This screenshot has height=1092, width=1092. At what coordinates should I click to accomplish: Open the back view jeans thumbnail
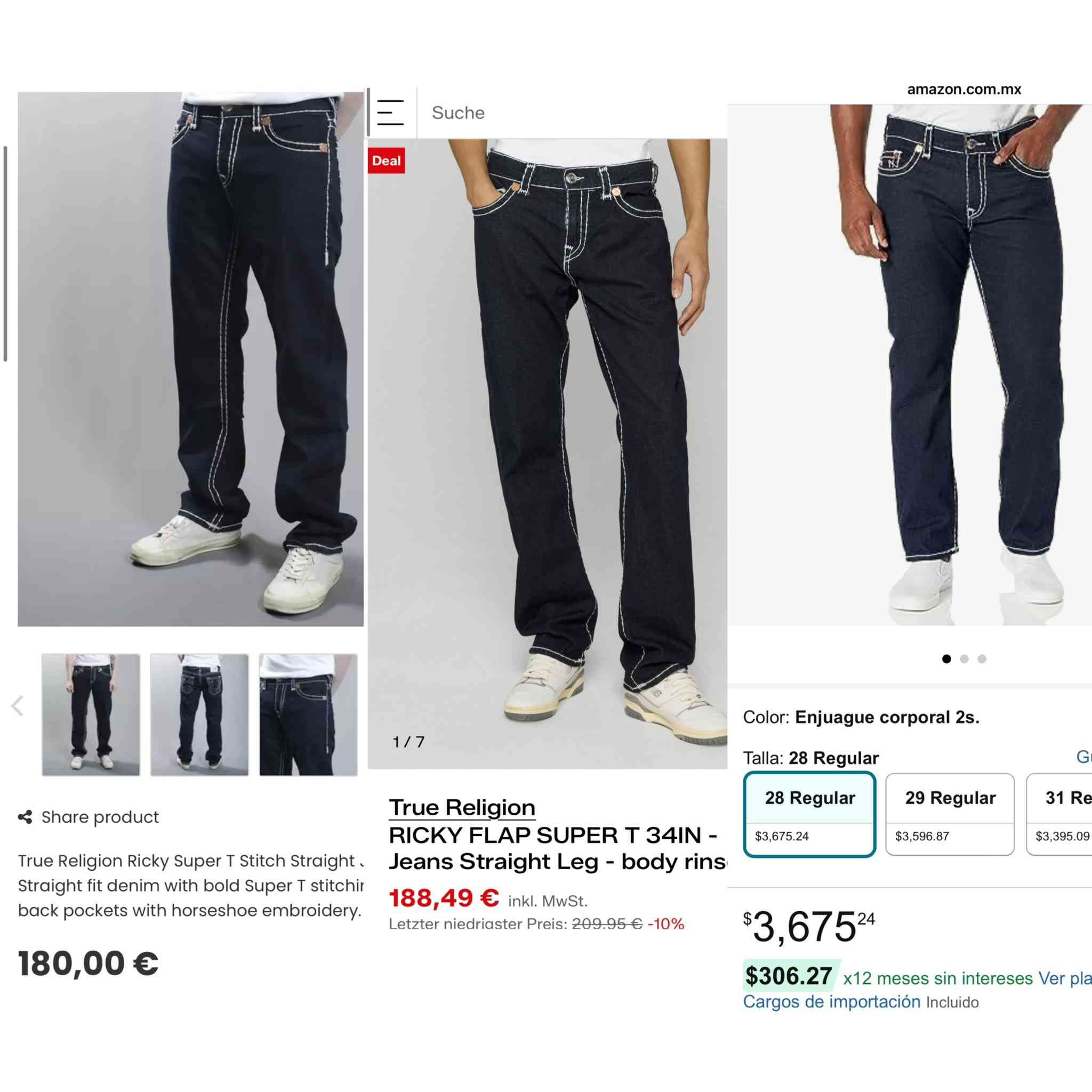(x=199, y=714)
